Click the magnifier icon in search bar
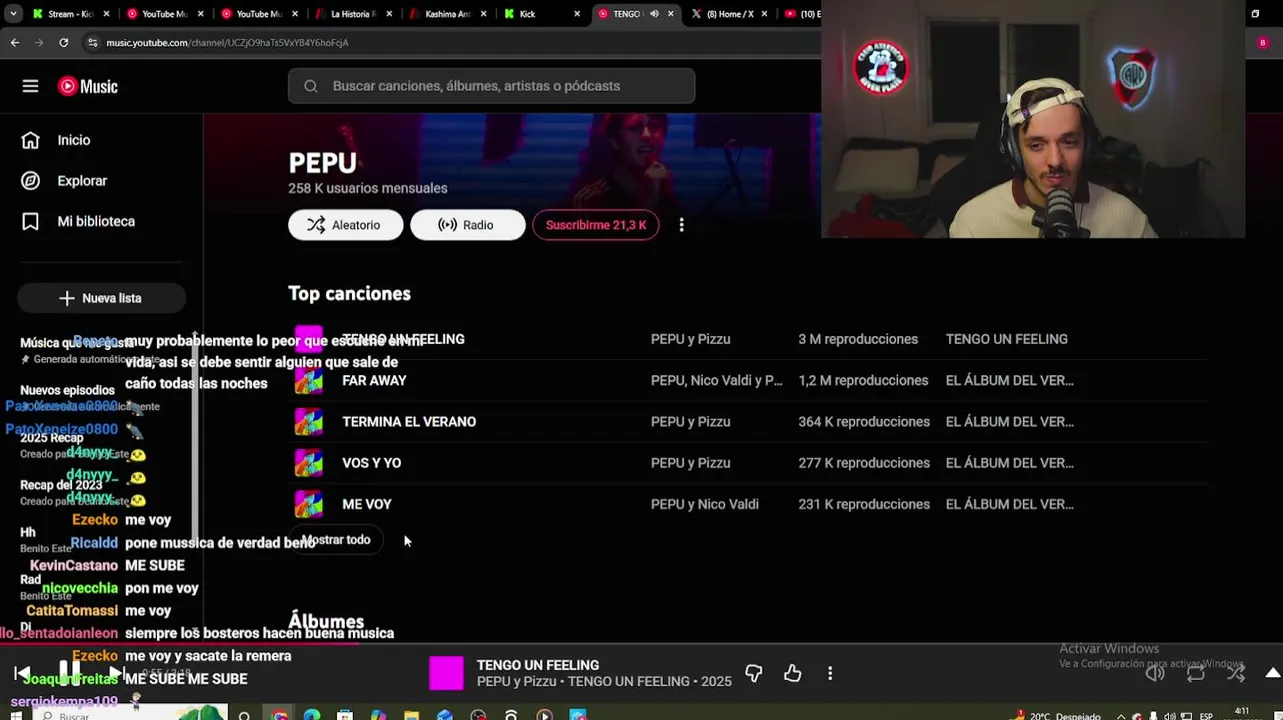This screenshot has height=720, width=1283. (x=311, y=86)
